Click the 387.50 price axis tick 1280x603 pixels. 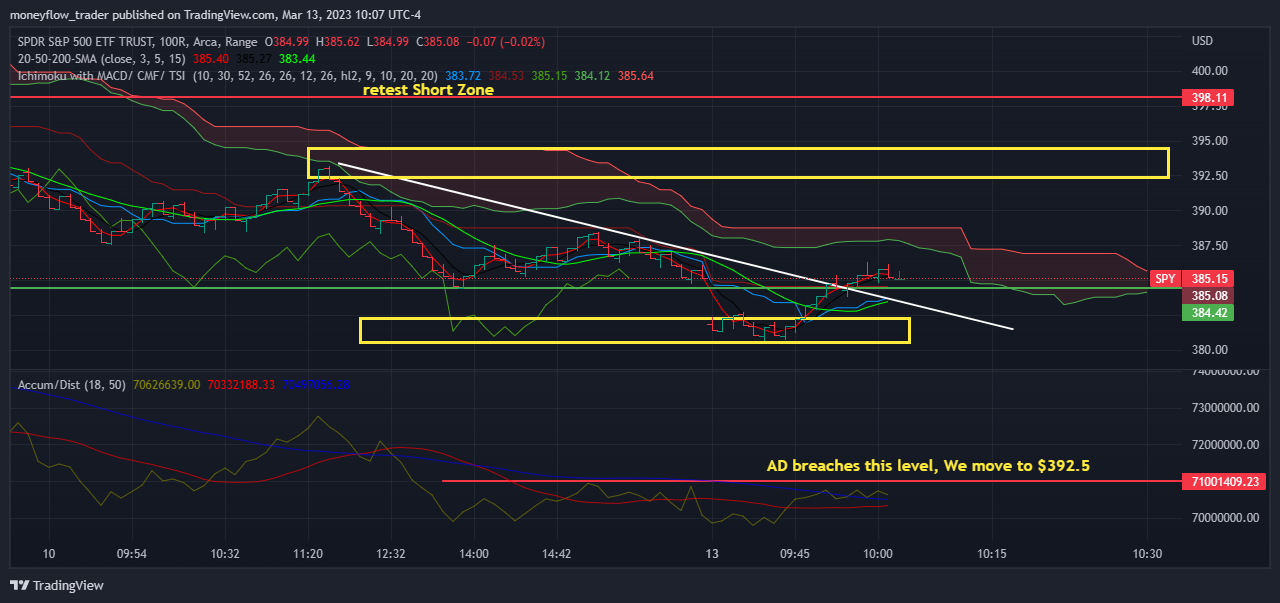click(1209, 246)
